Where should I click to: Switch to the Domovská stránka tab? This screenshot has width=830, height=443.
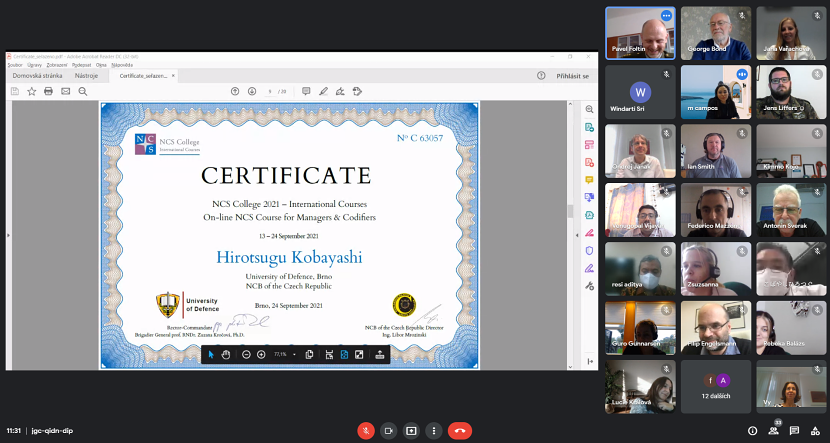click(38, 76)
